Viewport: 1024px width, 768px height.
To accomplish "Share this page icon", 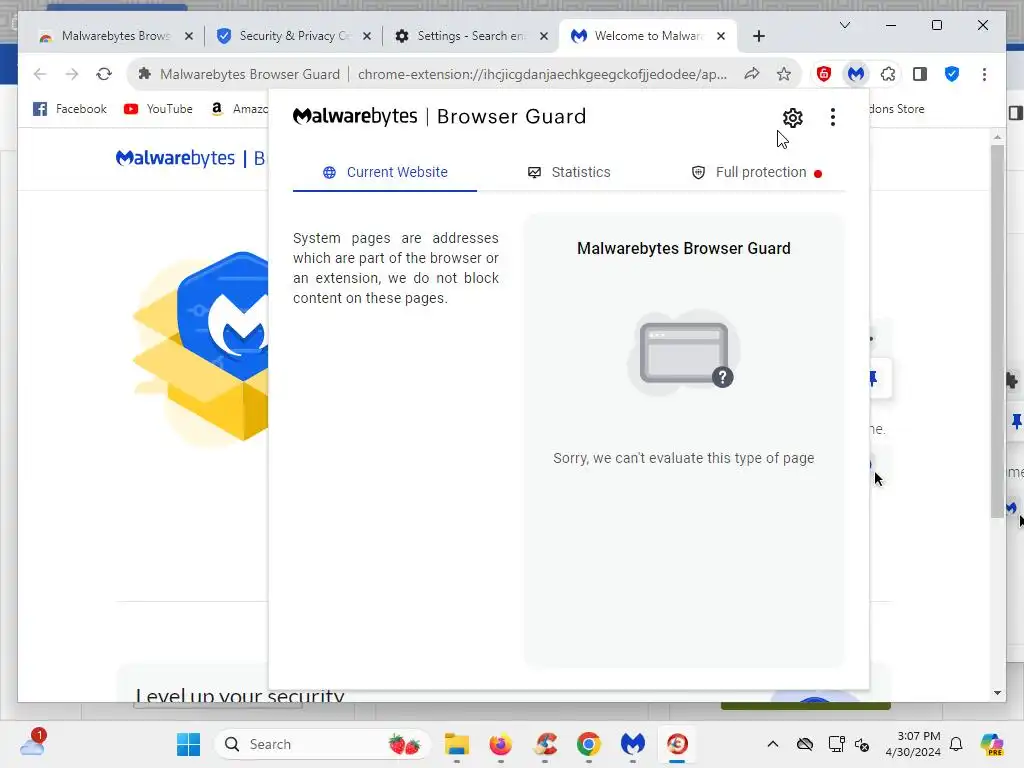I will [x=752, y=74].
